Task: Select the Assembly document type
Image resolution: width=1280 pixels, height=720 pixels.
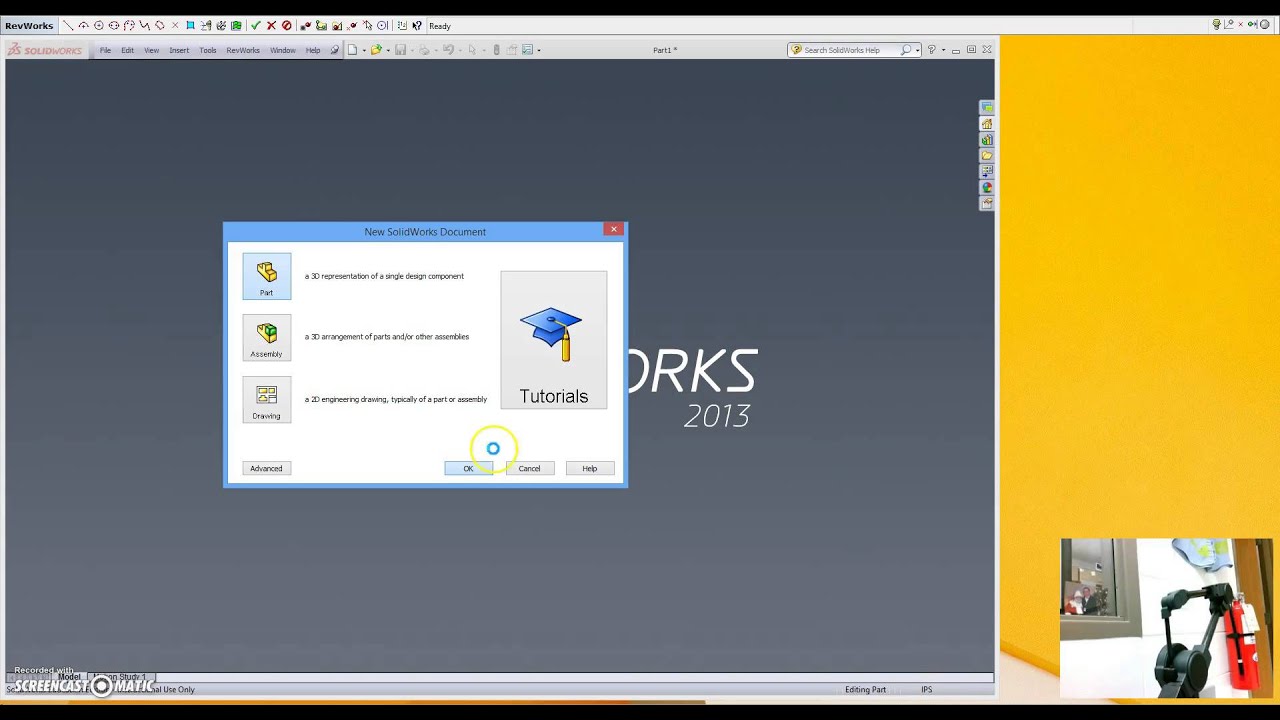Action: pyautogui.click(x=266, y=338)
